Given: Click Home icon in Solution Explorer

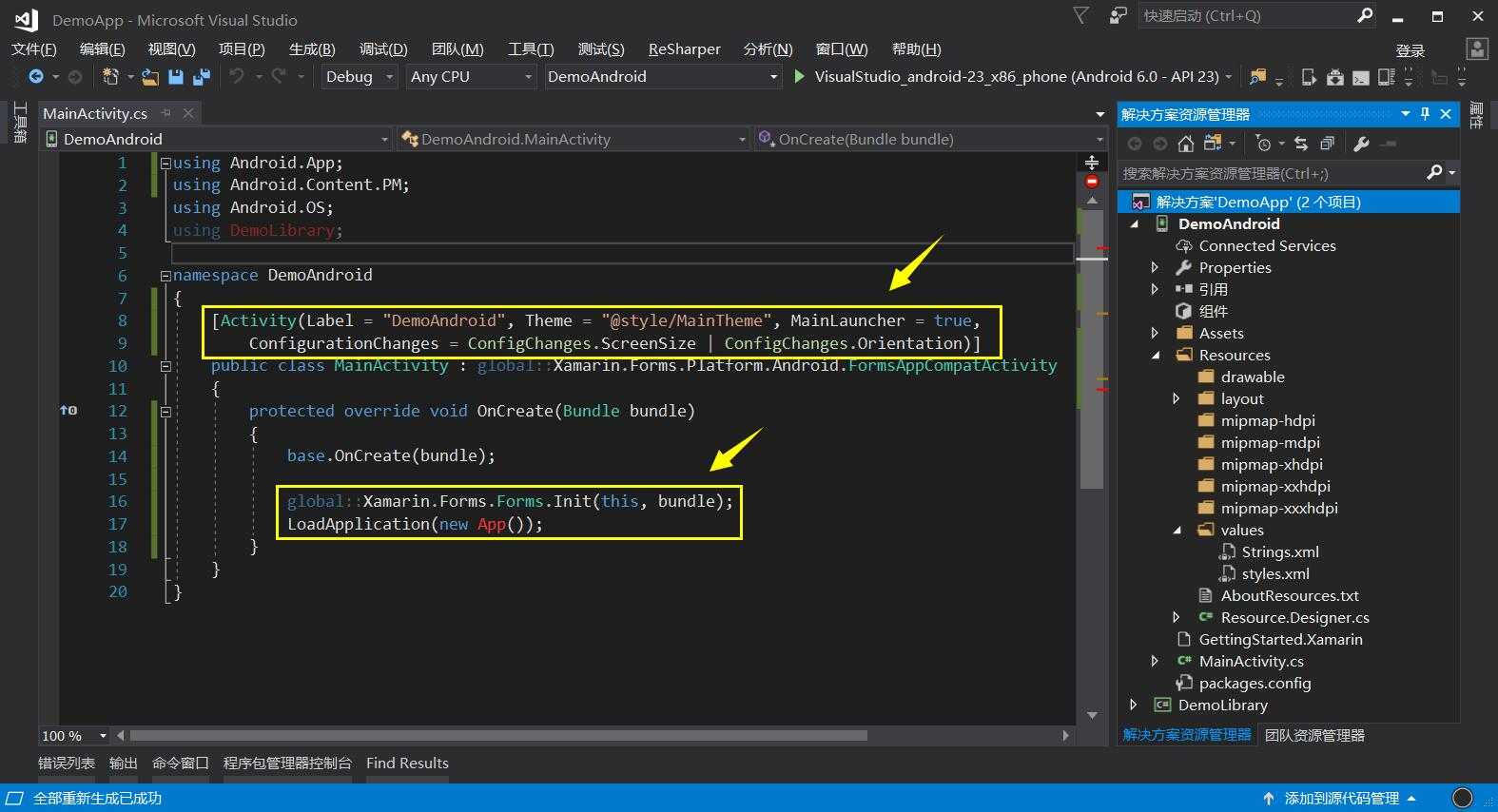Looking at the screenshot, I should click(1185, 144).
